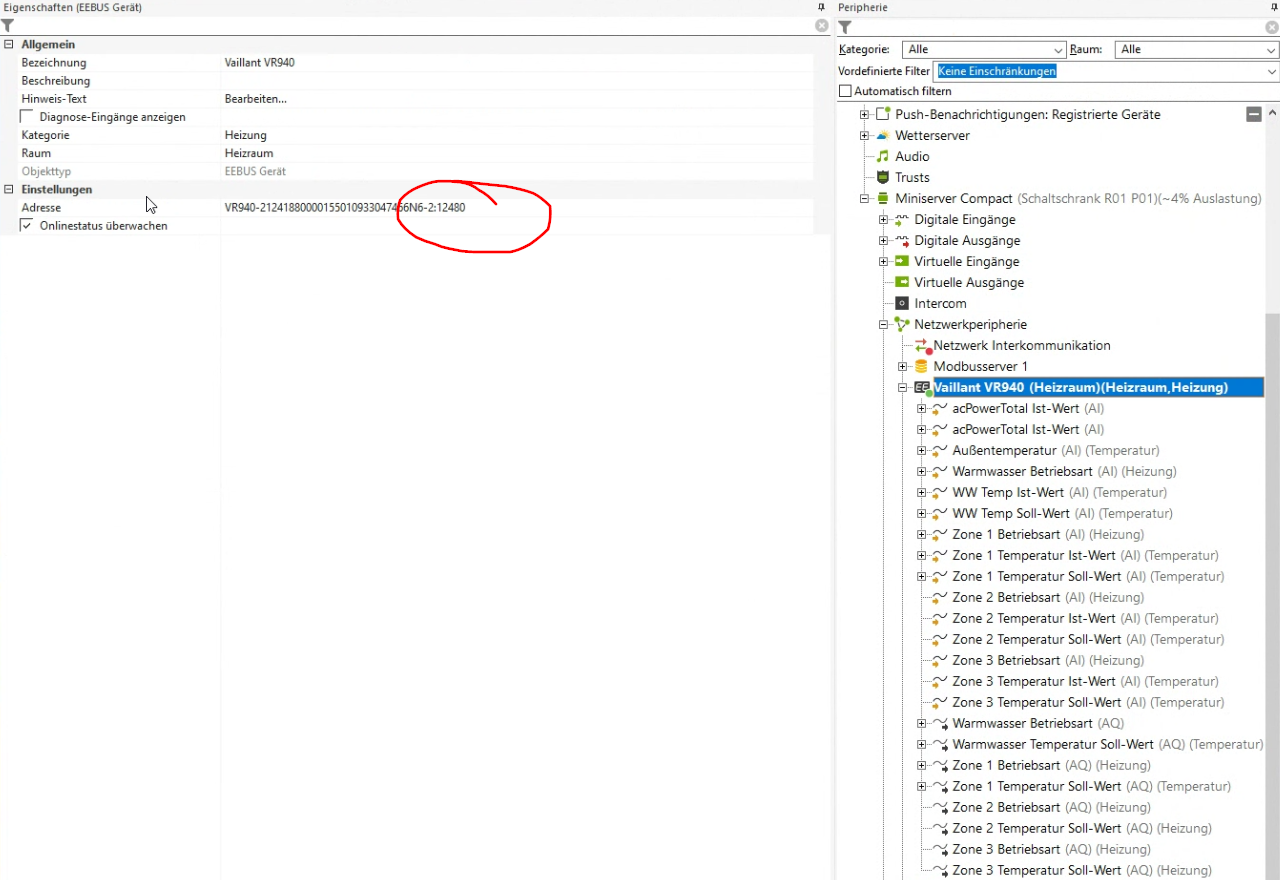Screen dimensions: 1280x880
Task: Uncheck the Onlinestatus überwachen checkbox
Action: coord(27,226)
